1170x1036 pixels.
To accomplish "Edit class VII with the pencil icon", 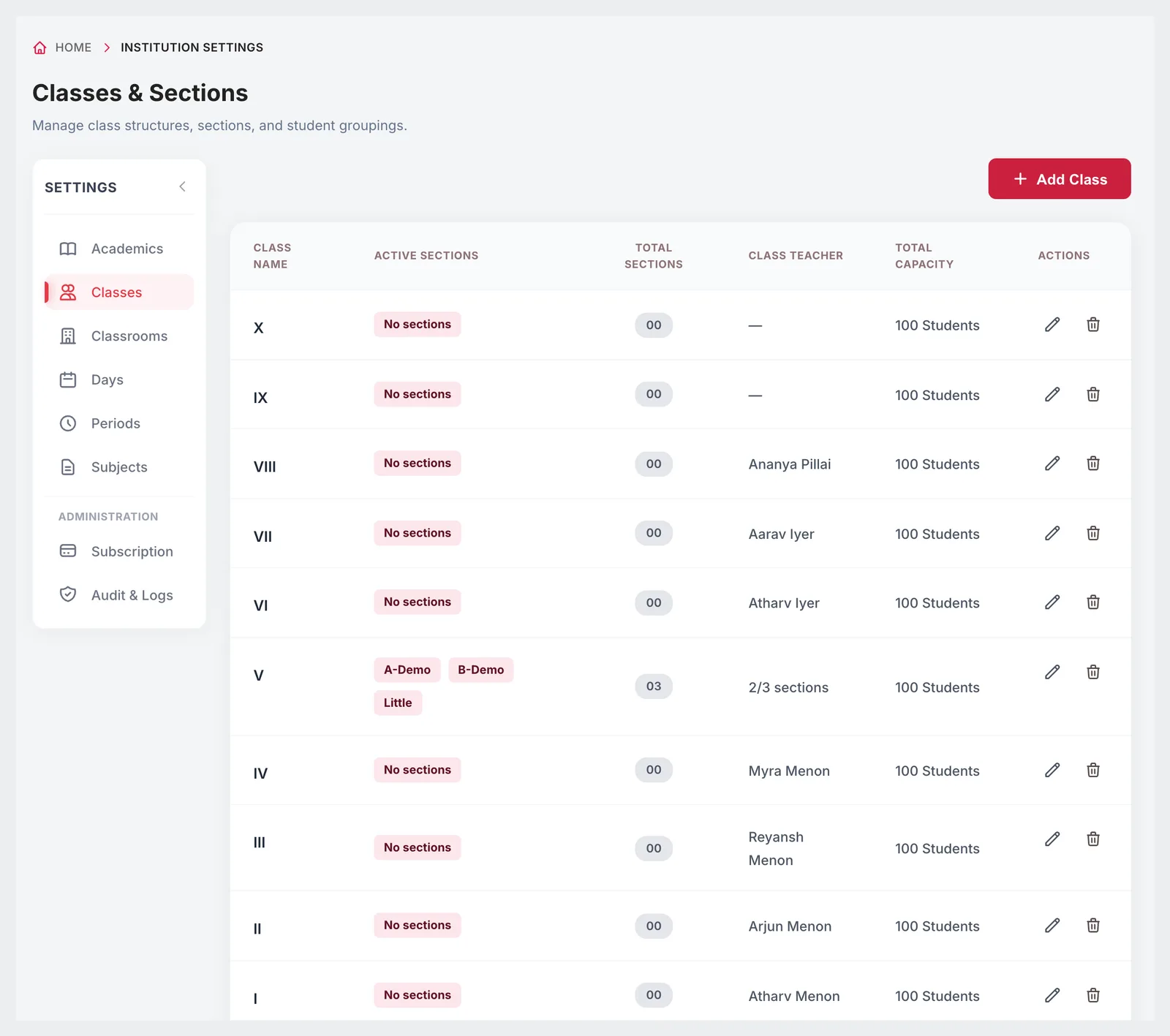I will [1052, 534].
